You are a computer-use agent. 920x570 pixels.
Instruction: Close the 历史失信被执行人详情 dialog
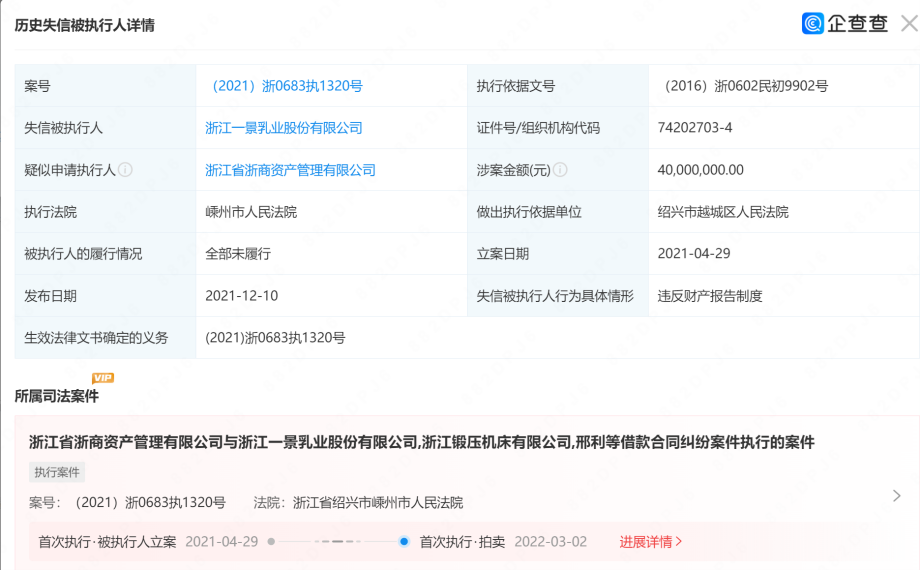(x=910, y=24)
